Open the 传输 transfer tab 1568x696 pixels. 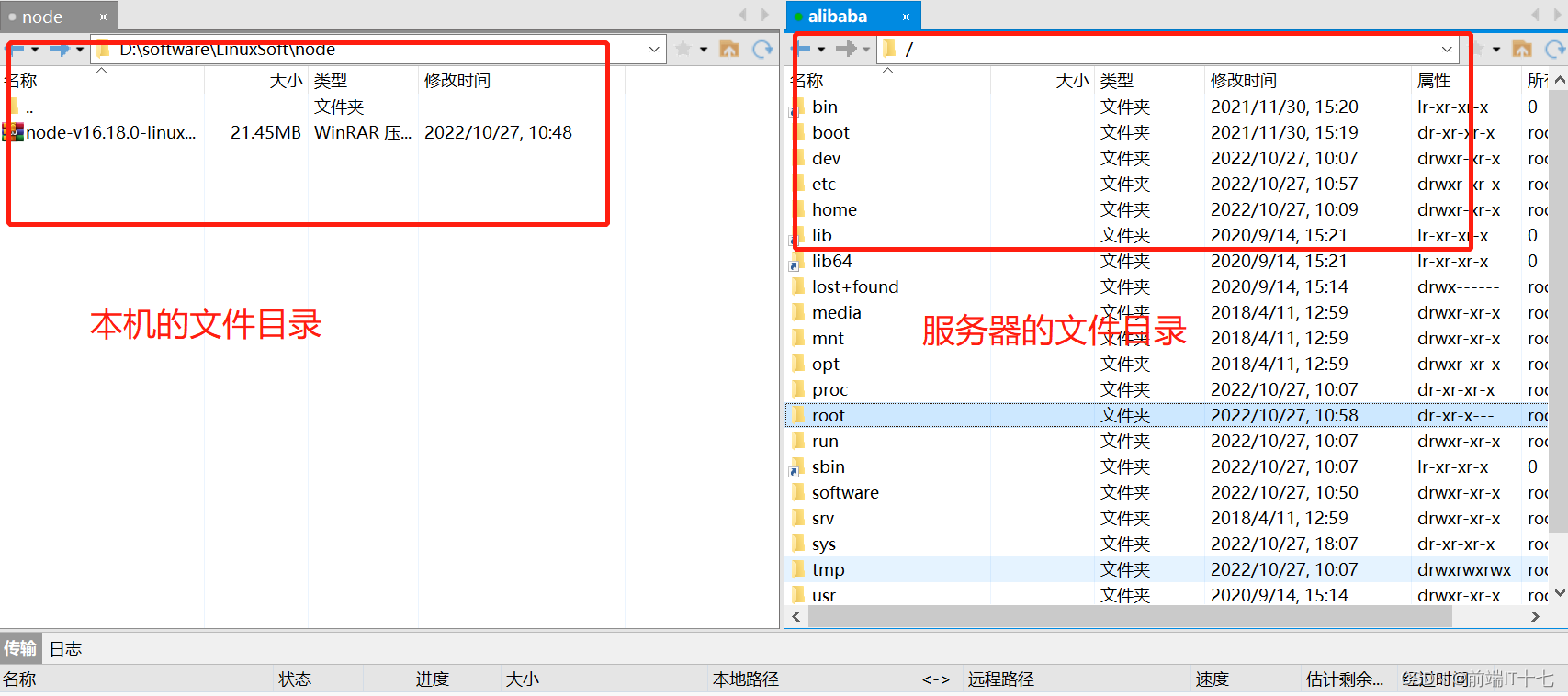coord(20,648)
